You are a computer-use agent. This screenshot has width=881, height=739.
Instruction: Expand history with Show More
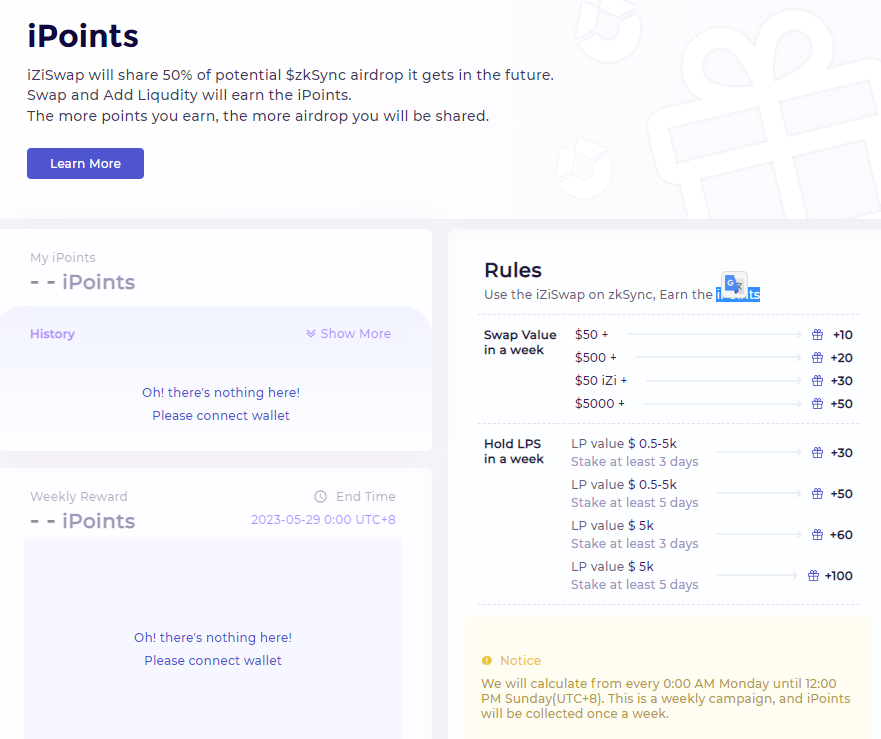[x=348, y=334]
